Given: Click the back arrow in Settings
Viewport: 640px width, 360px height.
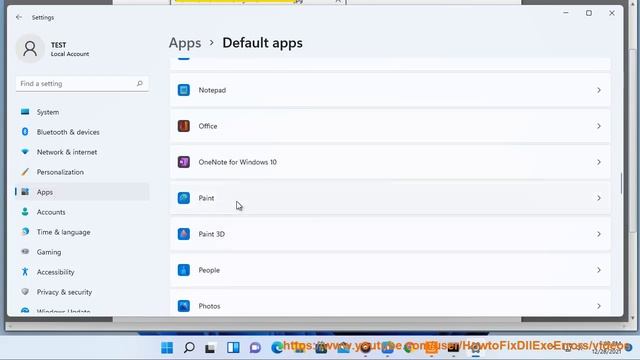Looking at the screenshot, I should [19, 17].
